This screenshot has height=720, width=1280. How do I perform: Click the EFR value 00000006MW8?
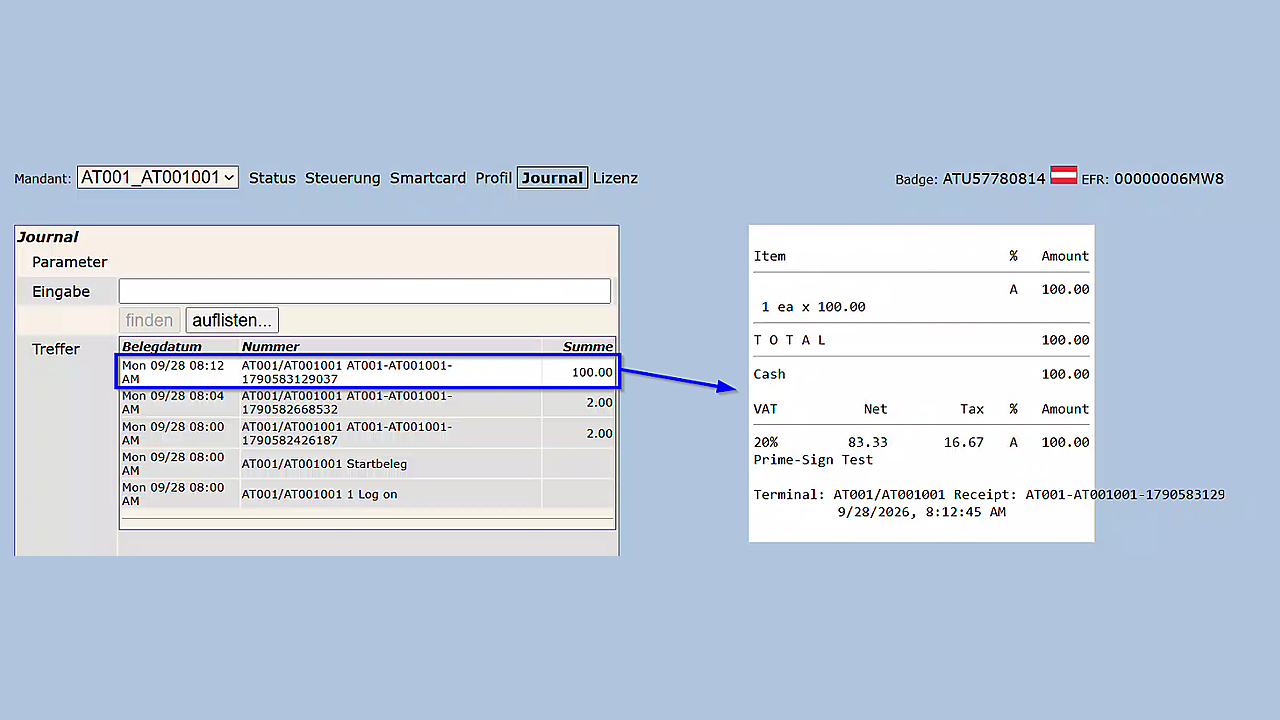[1169, 179]
